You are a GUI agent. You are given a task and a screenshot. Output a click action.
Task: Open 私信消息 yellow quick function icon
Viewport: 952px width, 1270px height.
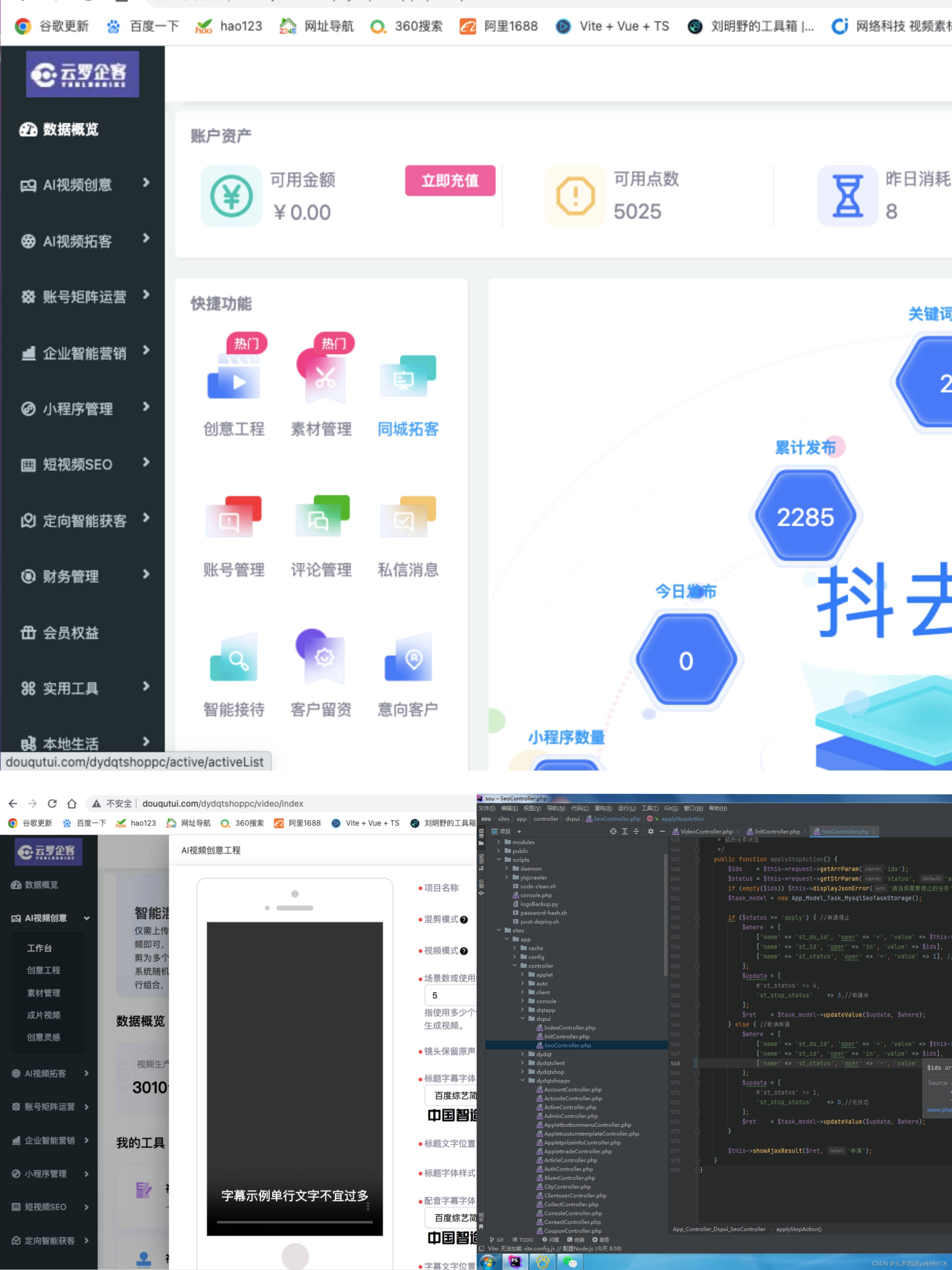click(408, 516)
